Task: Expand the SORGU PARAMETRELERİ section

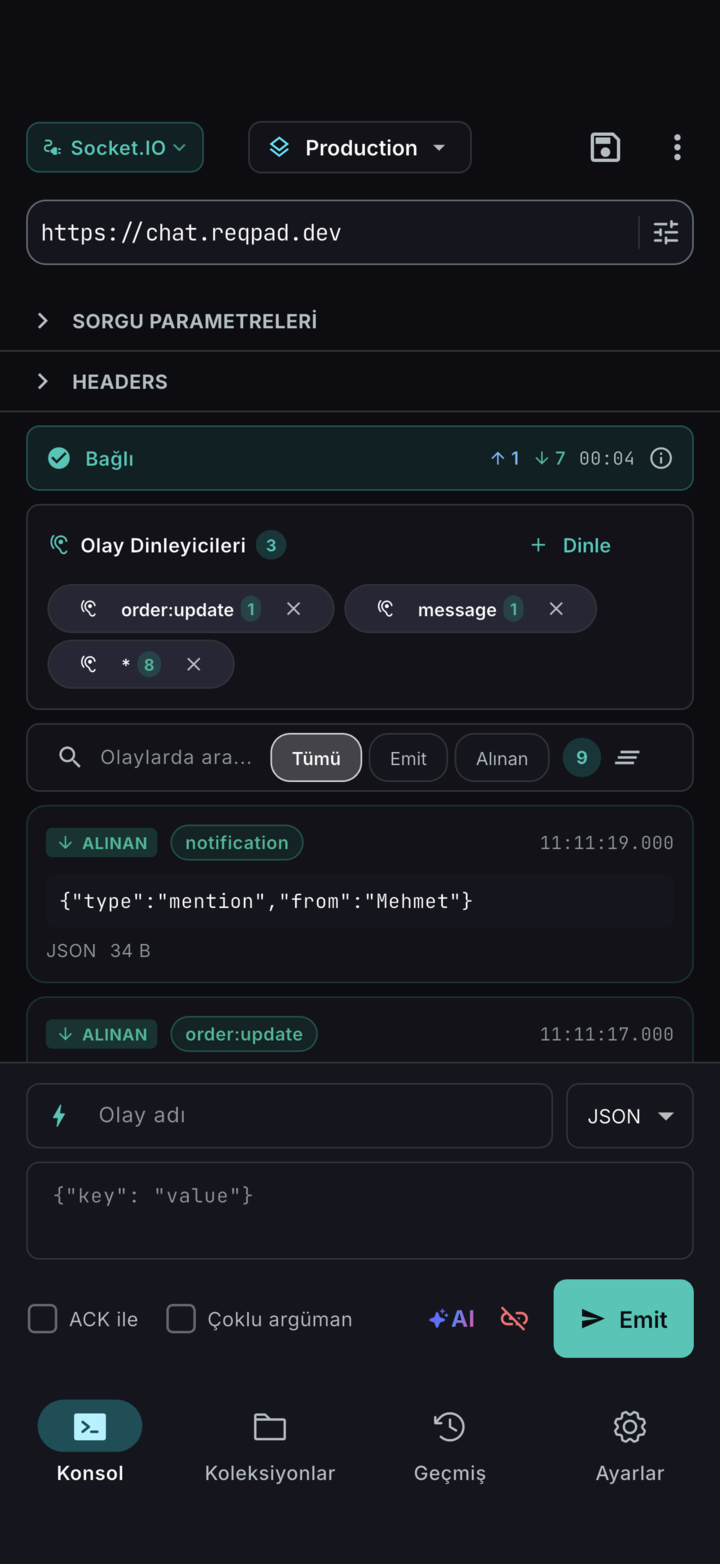Action: pyautogui.click(x=360, y=321)
